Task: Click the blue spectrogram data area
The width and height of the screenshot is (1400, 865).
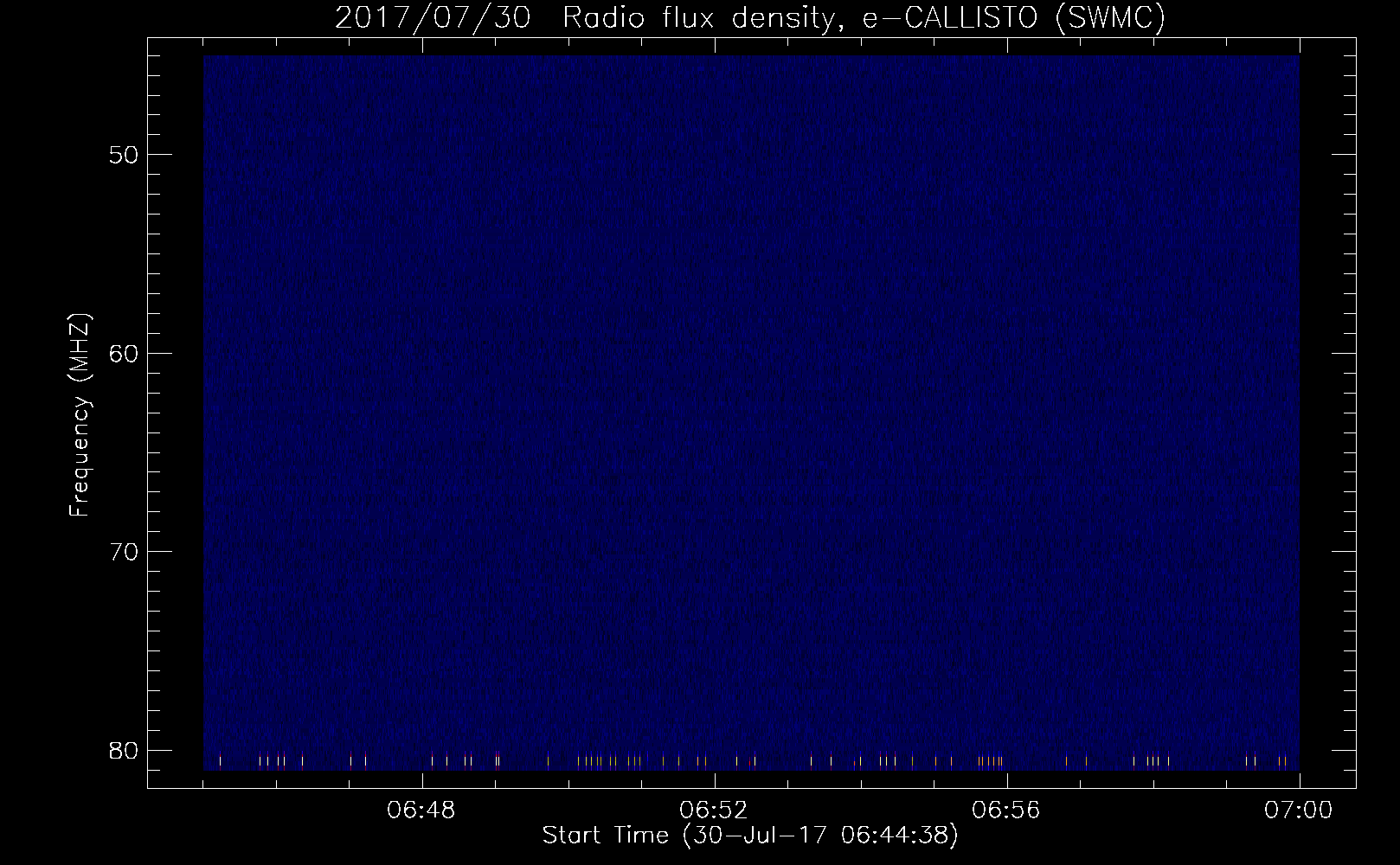Action: click(x=751, y=413)
